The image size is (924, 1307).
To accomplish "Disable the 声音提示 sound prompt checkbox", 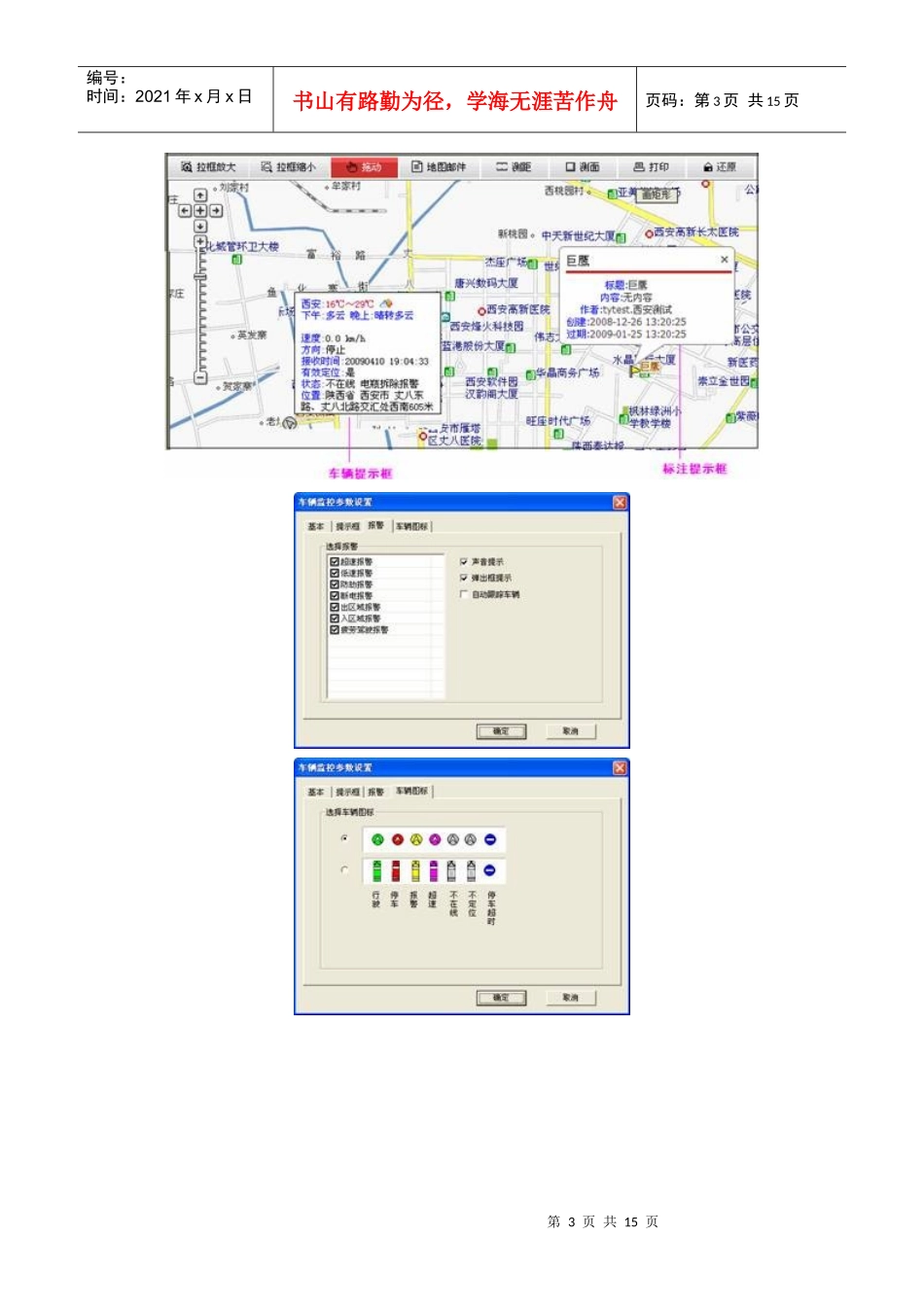I will click(x=464, y=561).
